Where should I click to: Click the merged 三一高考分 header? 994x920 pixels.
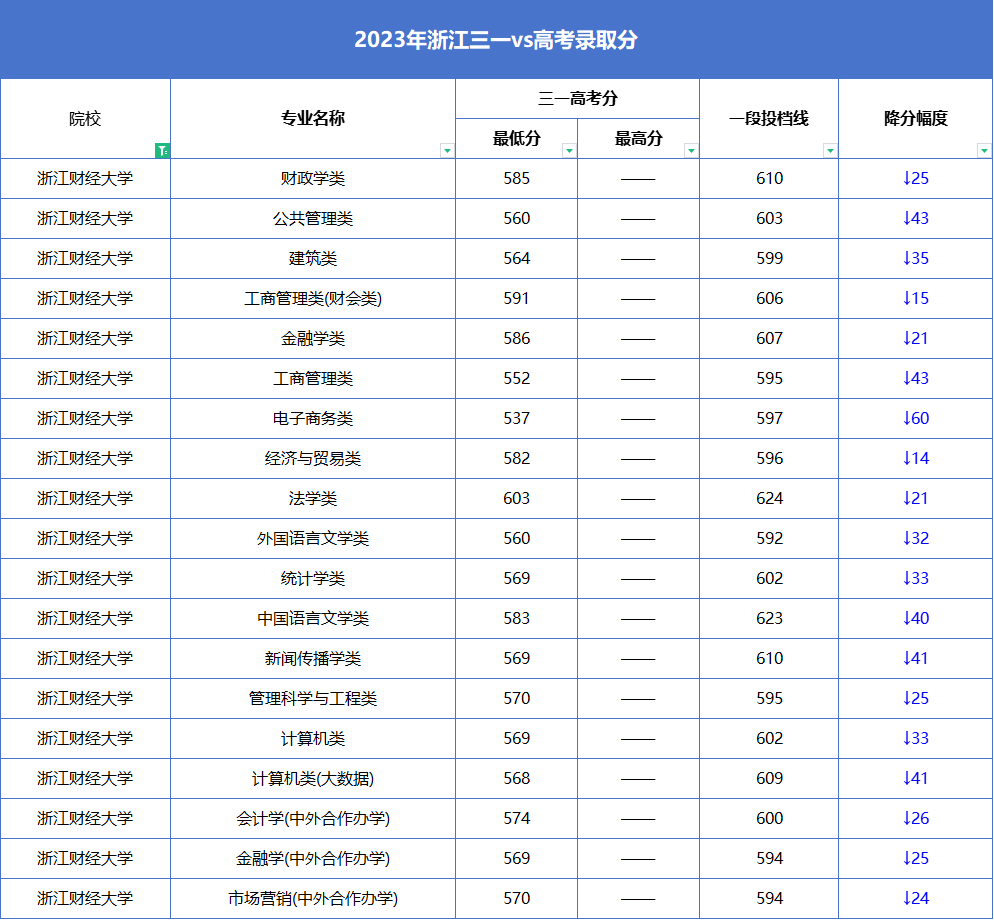(577, 96)
